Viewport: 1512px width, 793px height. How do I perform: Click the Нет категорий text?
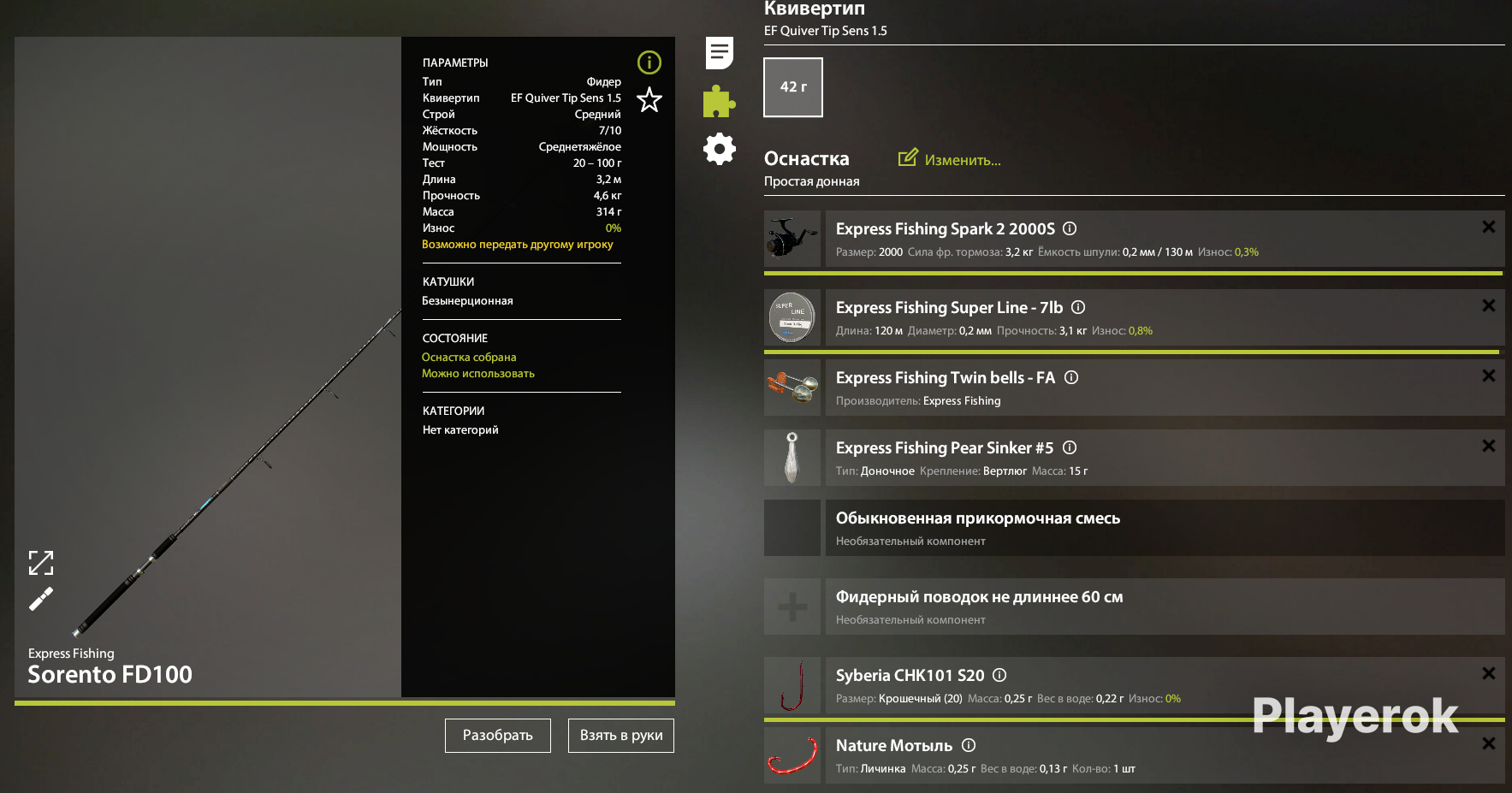click(460, 430)
